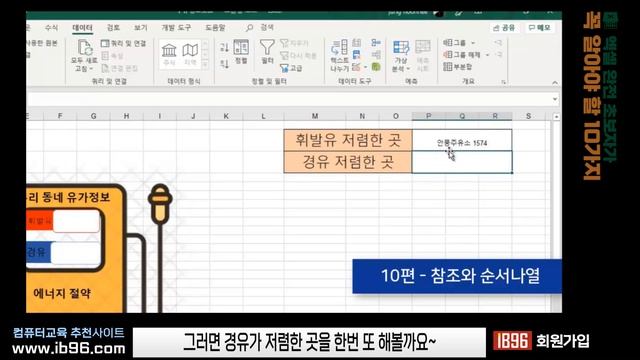Image resolution: width=640 pixels, height=360 pixels.
Task: Click the data validation icon
Action: click(356, 67)
